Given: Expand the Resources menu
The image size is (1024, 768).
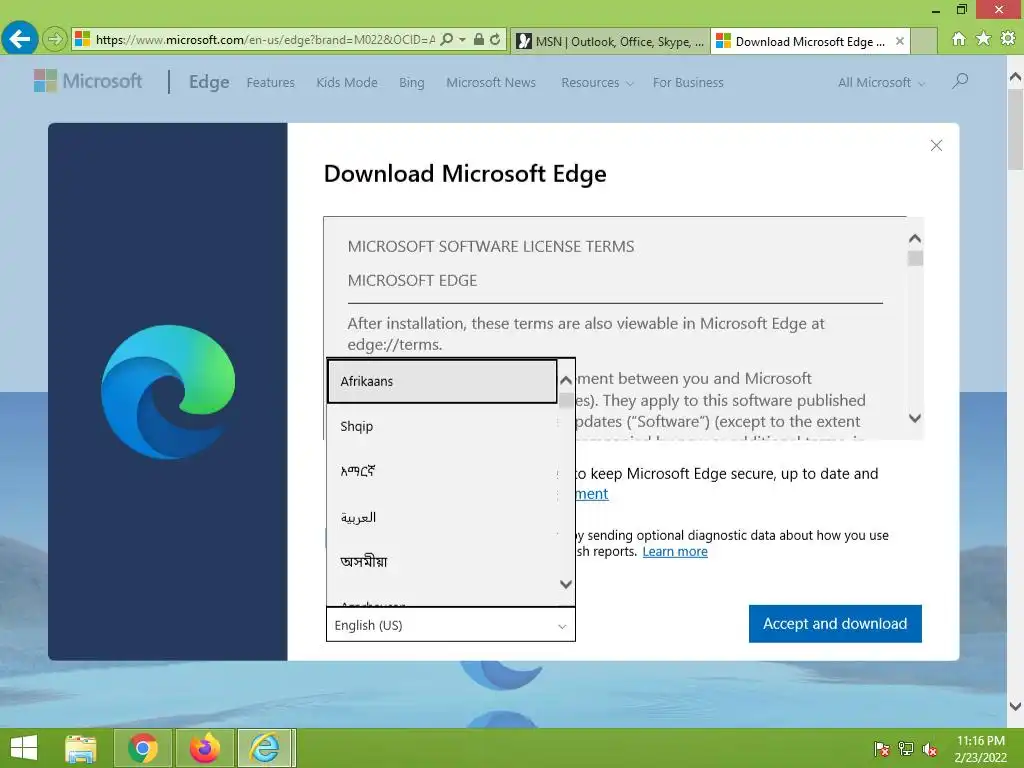Looking at the screenshot, I should (x=597, y=82).
